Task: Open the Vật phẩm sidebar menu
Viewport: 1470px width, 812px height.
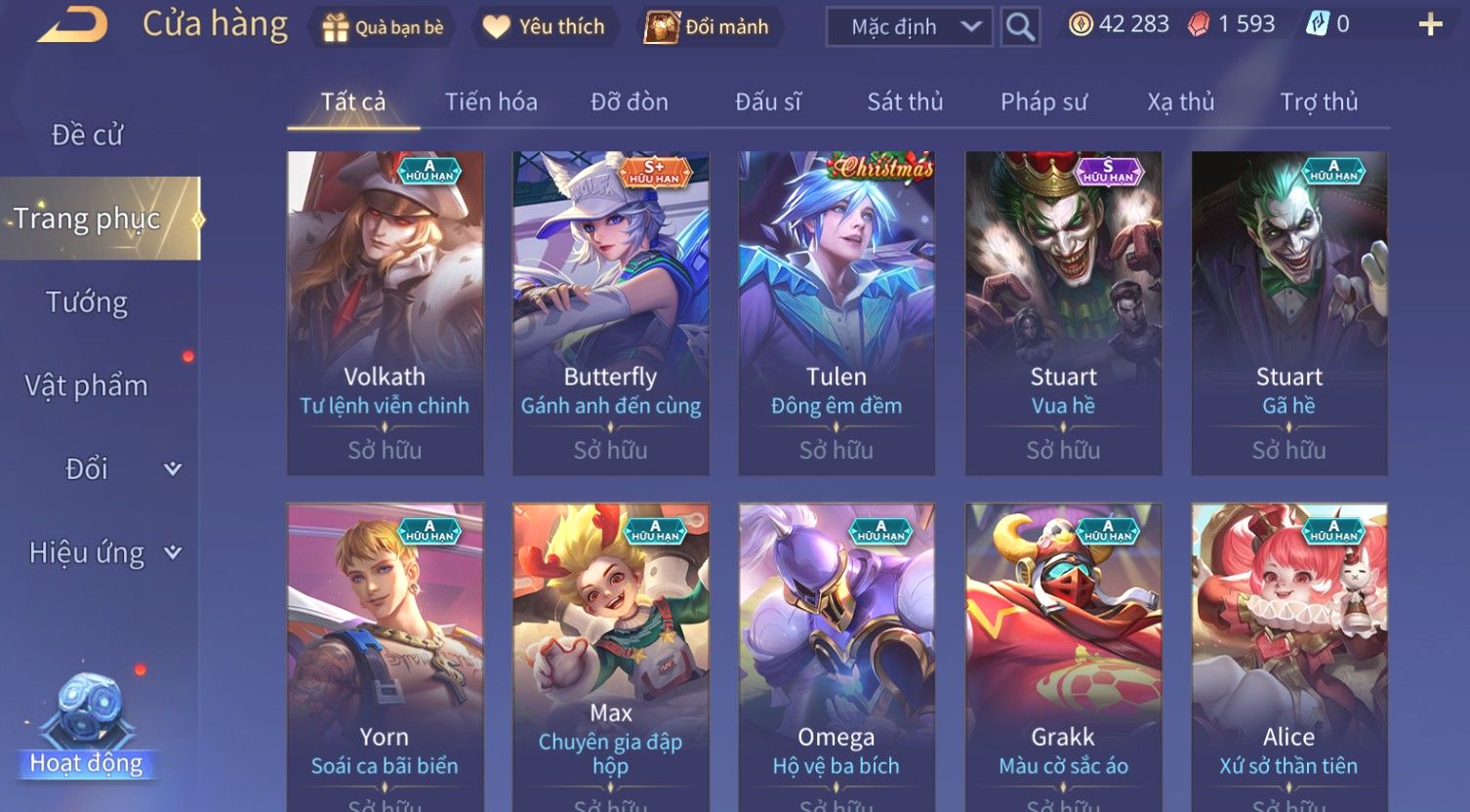Action: point(87,386)
